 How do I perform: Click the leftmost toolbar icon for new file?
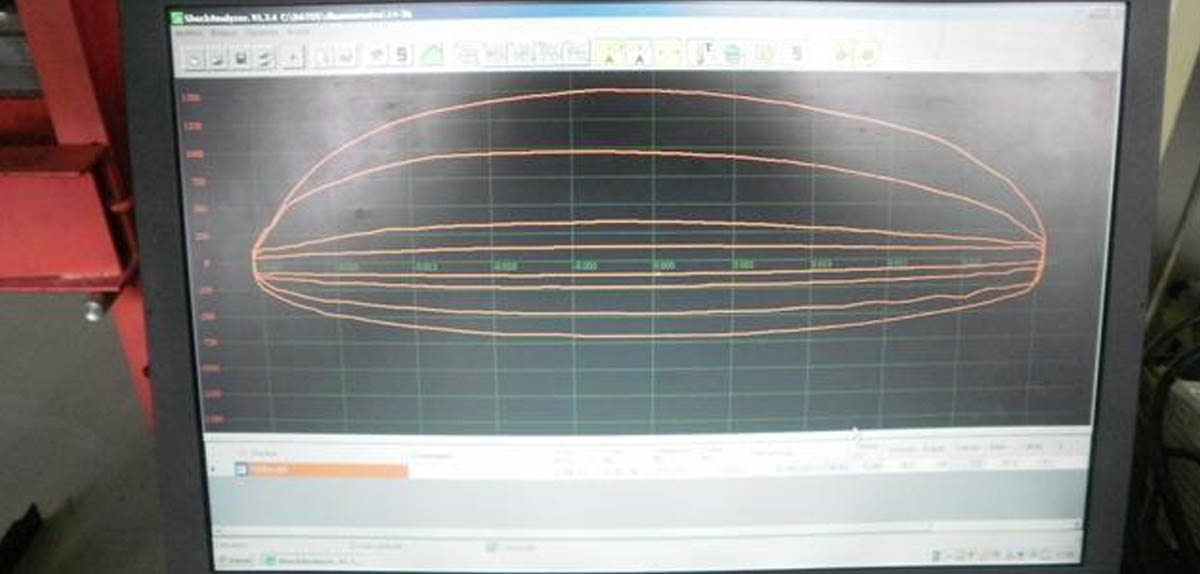pos(195,58)
